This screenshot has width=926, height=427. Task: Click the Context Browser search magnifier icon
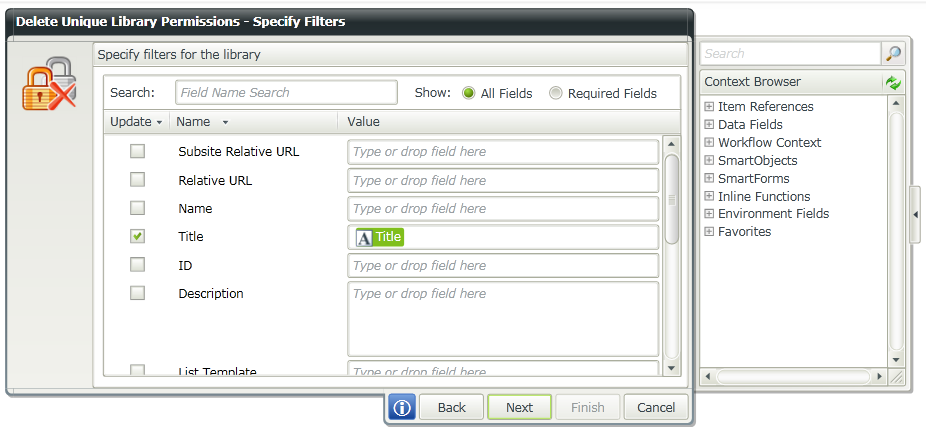pyautogui.click(x=893, y=54)
